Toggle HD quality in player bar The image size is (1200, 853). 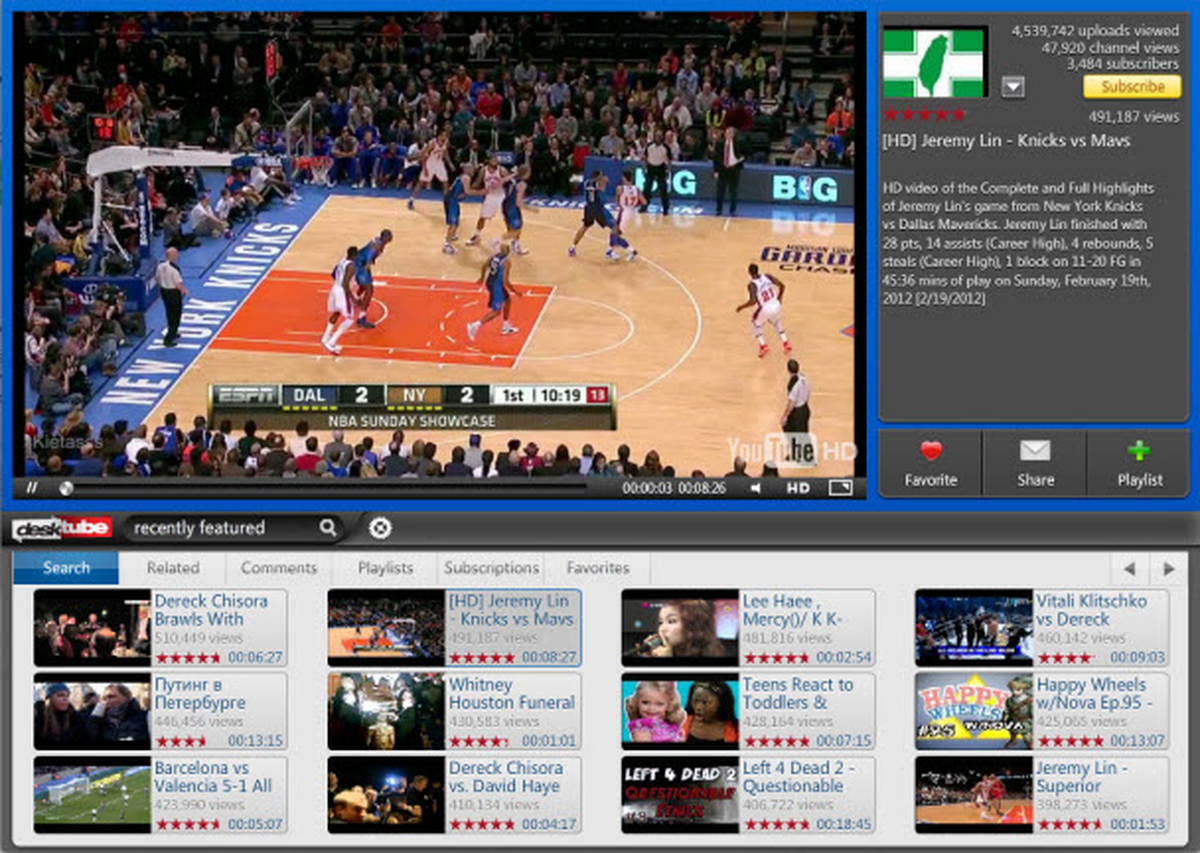(797, 488)
